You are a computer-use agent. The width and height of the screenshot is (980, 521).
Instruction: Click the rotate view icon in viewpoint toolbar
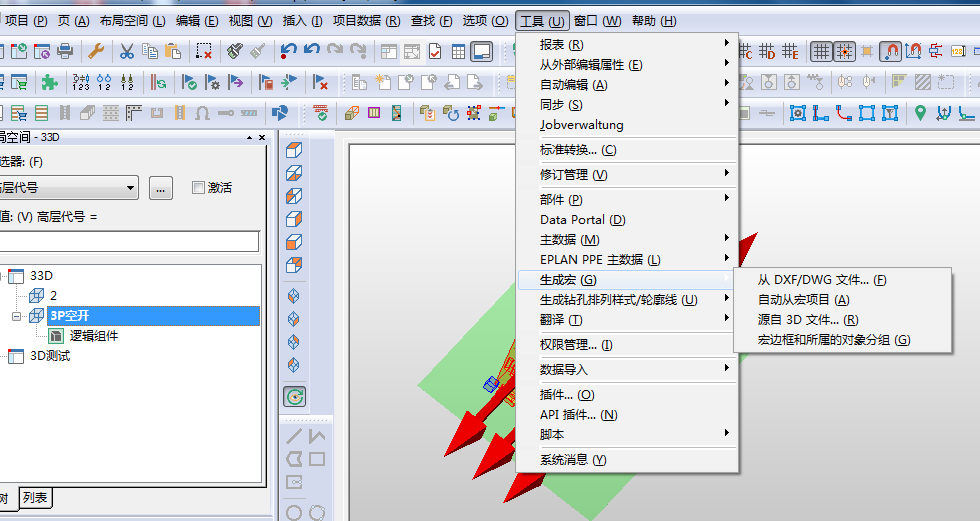coord(294,397)
